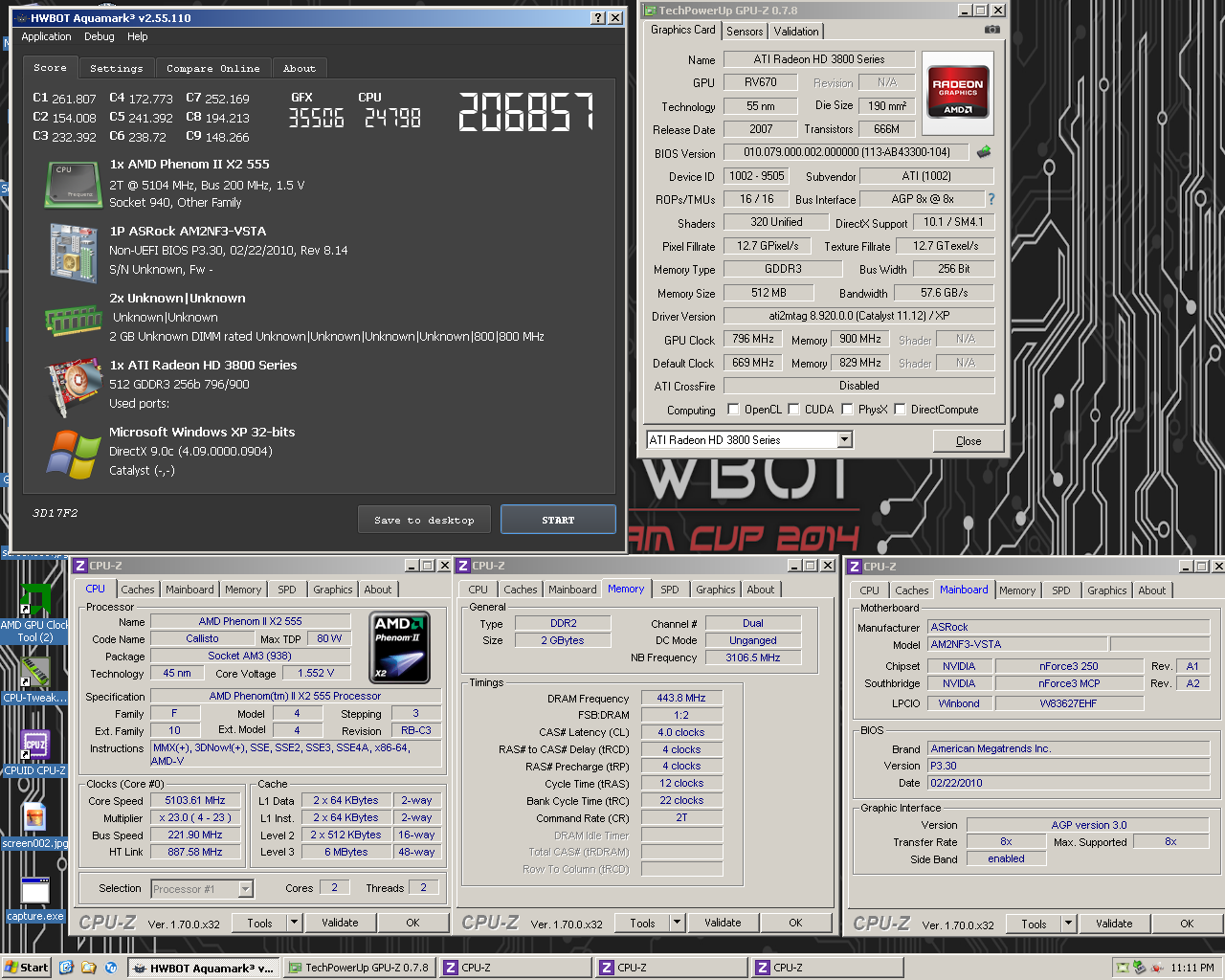Toggle the OpenCL checkbox

click(733, 410)
